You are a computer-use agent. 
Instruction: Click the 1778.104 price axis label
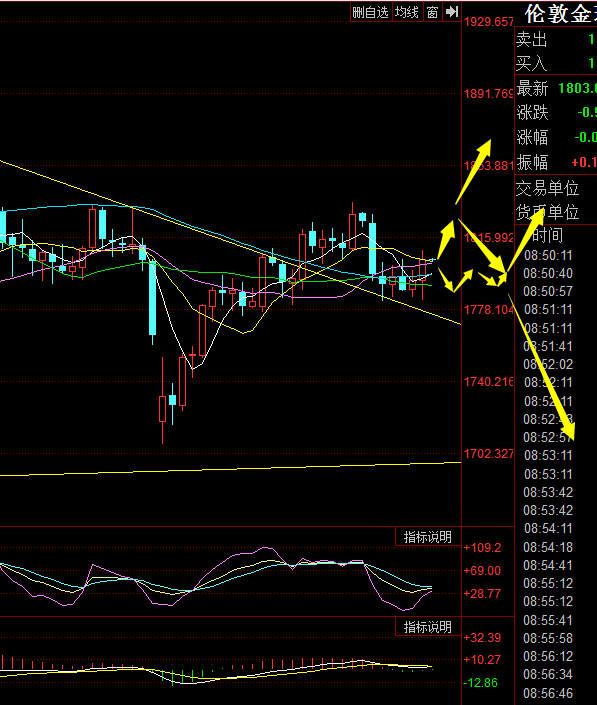pyautogui.click(x=489, y=309)
